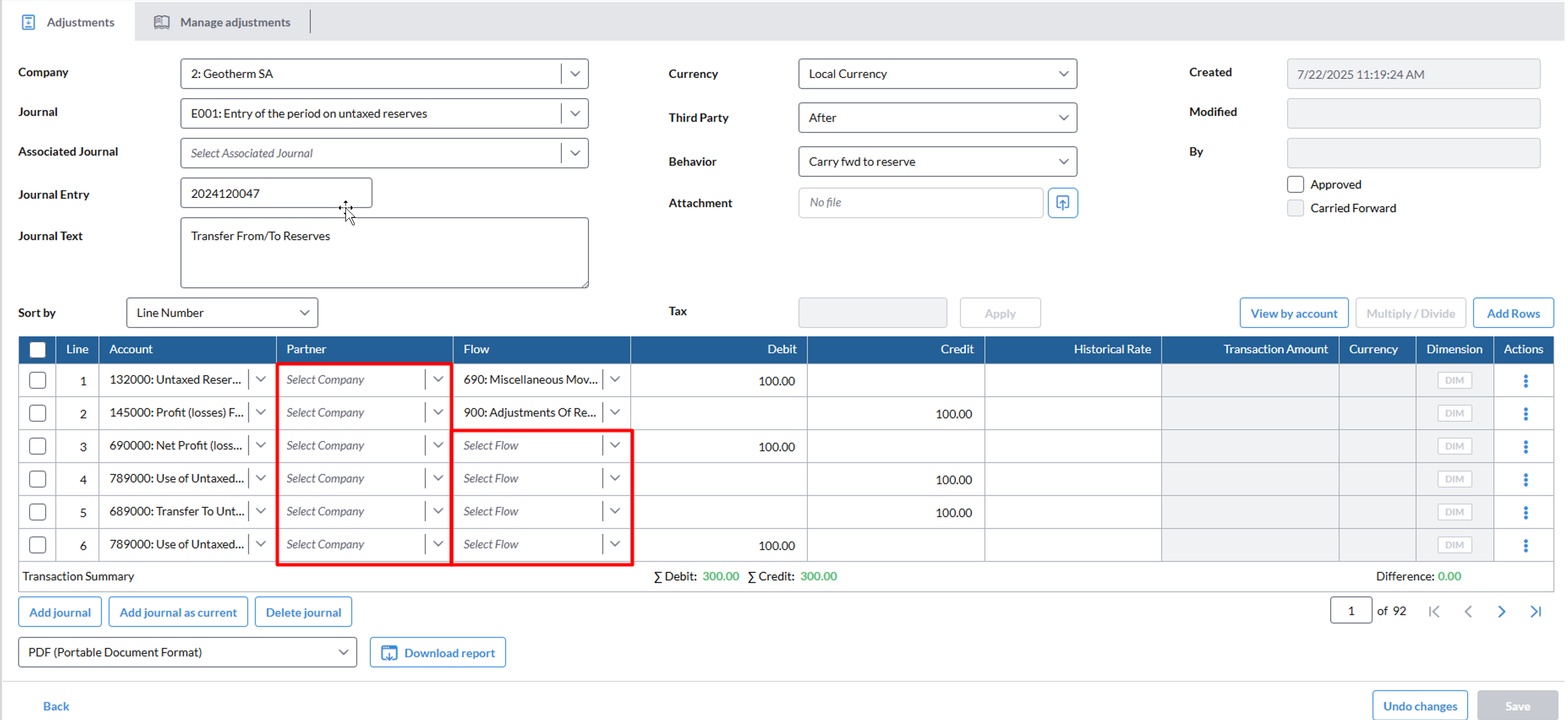The width and height of the screenshot is (1568, 720).
Task: Select the line 2 row checkbox
Action: pos(38,414)
